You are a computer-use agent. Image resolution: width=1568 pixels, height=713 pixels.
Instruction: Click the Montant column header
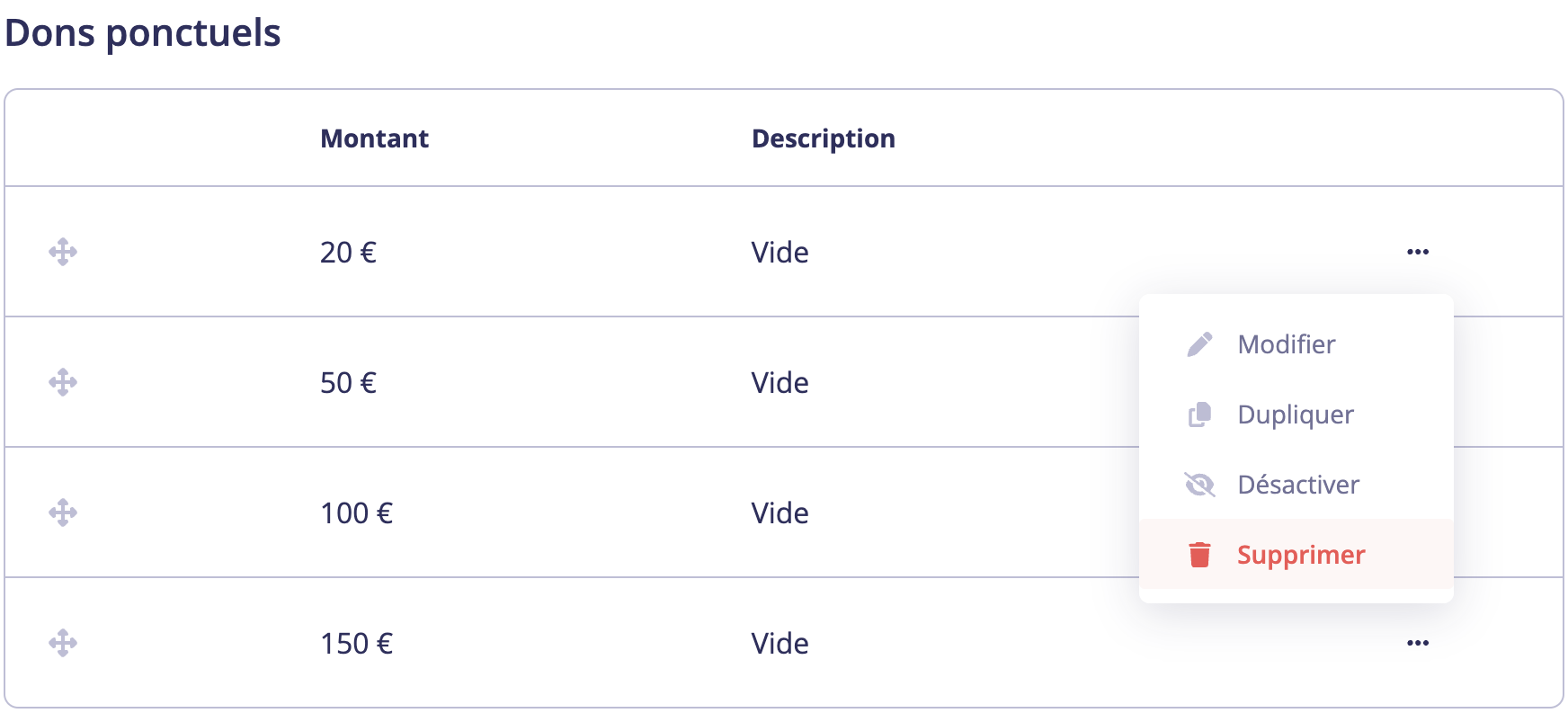pos(374,138)
